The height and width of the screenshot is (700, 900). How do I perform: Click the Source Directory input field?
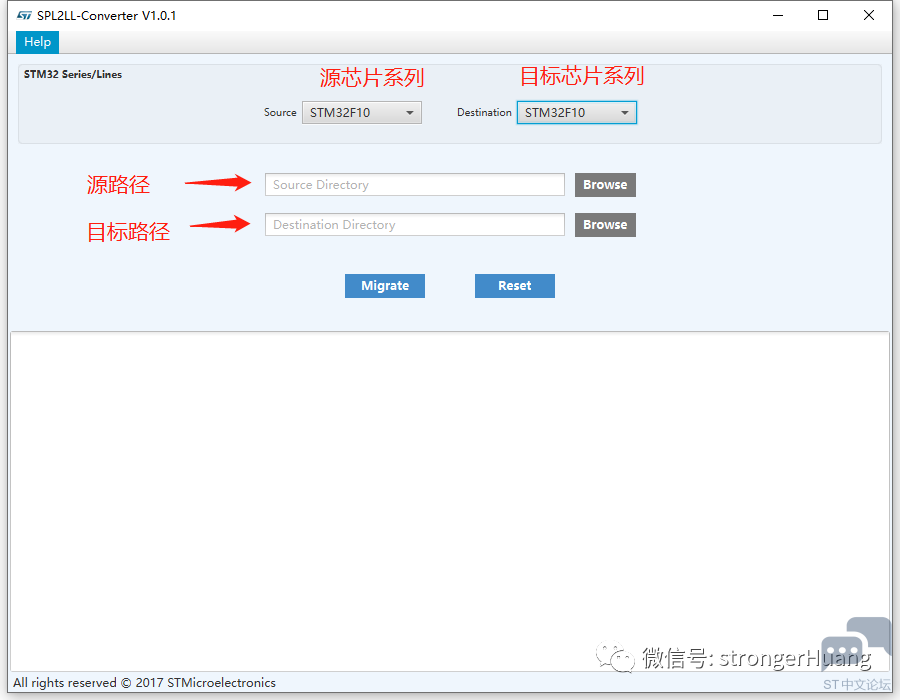coord(414,185)
